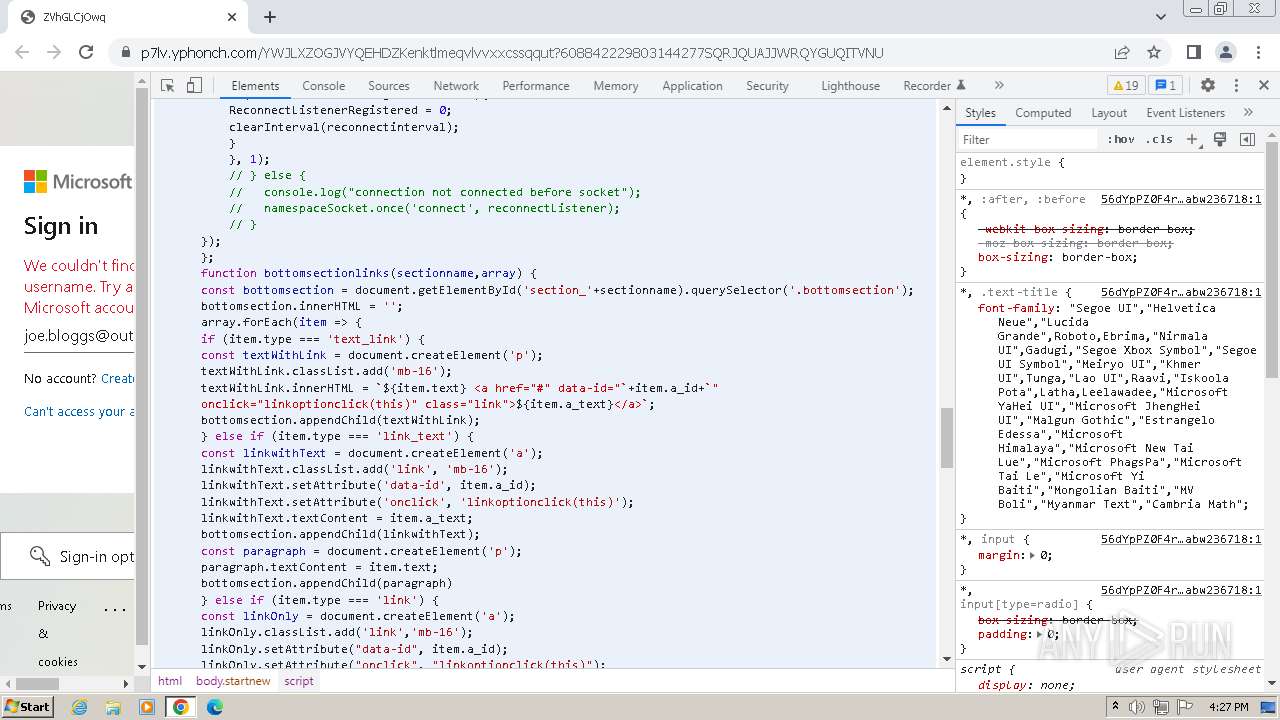Screen dimensions: 1280x720
Task: Expand more Styles pane tabs chevron
Action: 1248,113
